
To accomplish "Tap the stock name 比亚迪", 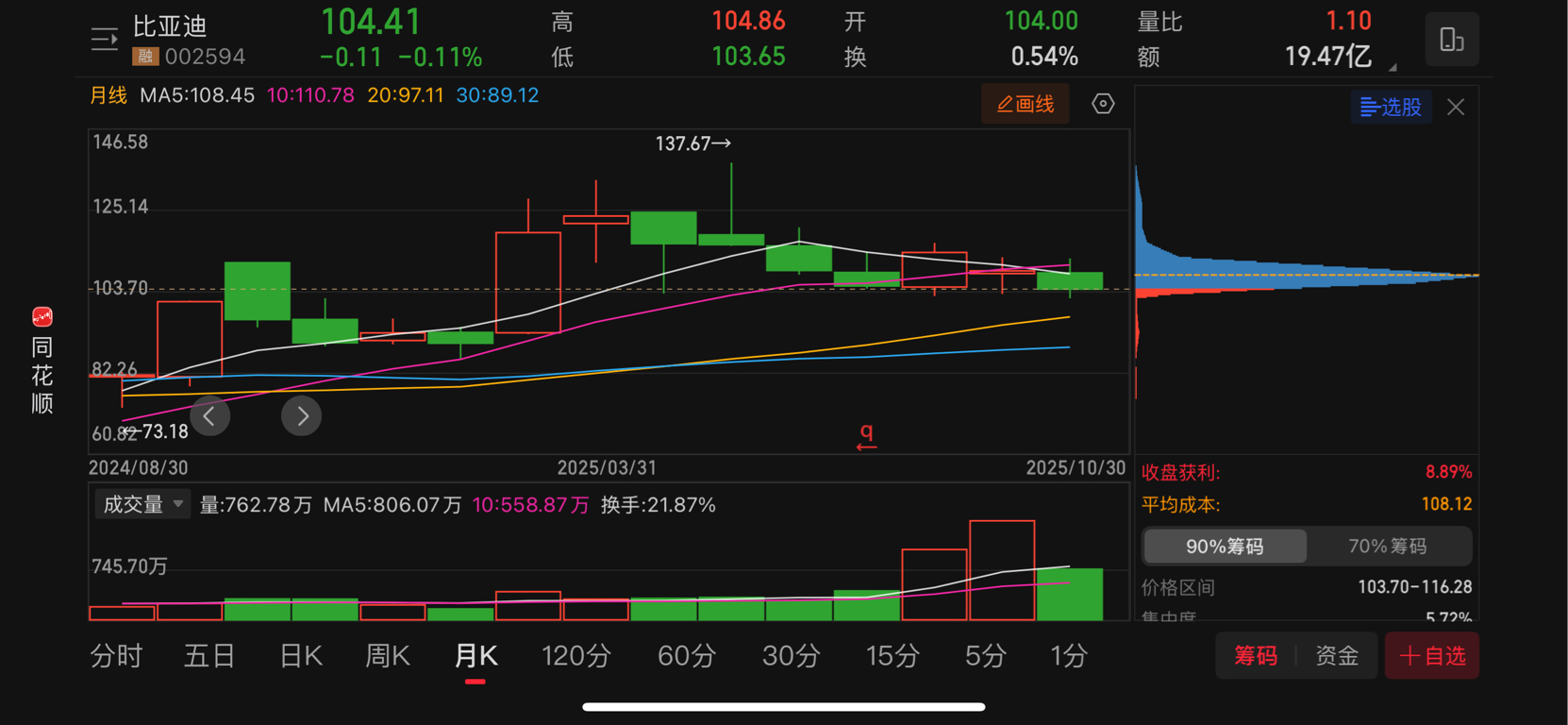I will tap(170, 25).
